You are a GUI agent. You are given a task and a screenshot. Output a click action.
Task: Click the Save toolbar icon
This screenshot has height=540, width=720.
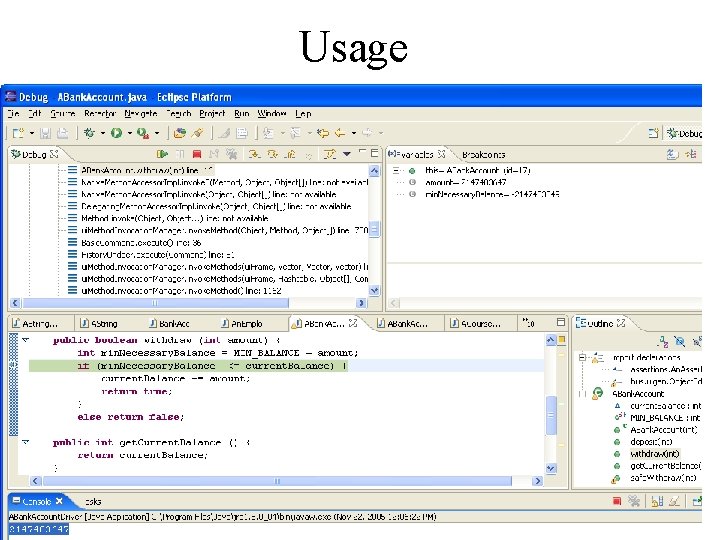(45, 133)
